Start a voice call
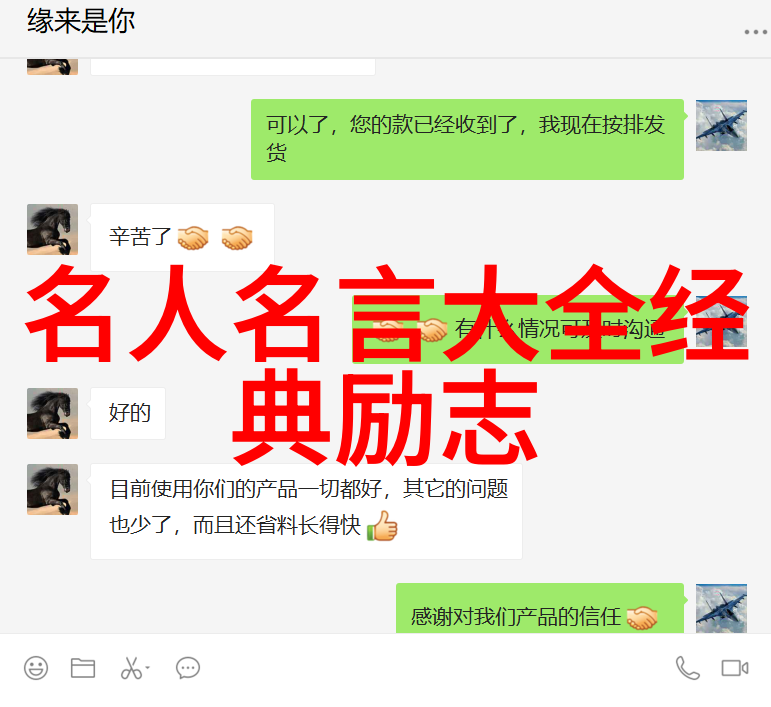Screen dimensions: 771x707 (x=687, y=668)
